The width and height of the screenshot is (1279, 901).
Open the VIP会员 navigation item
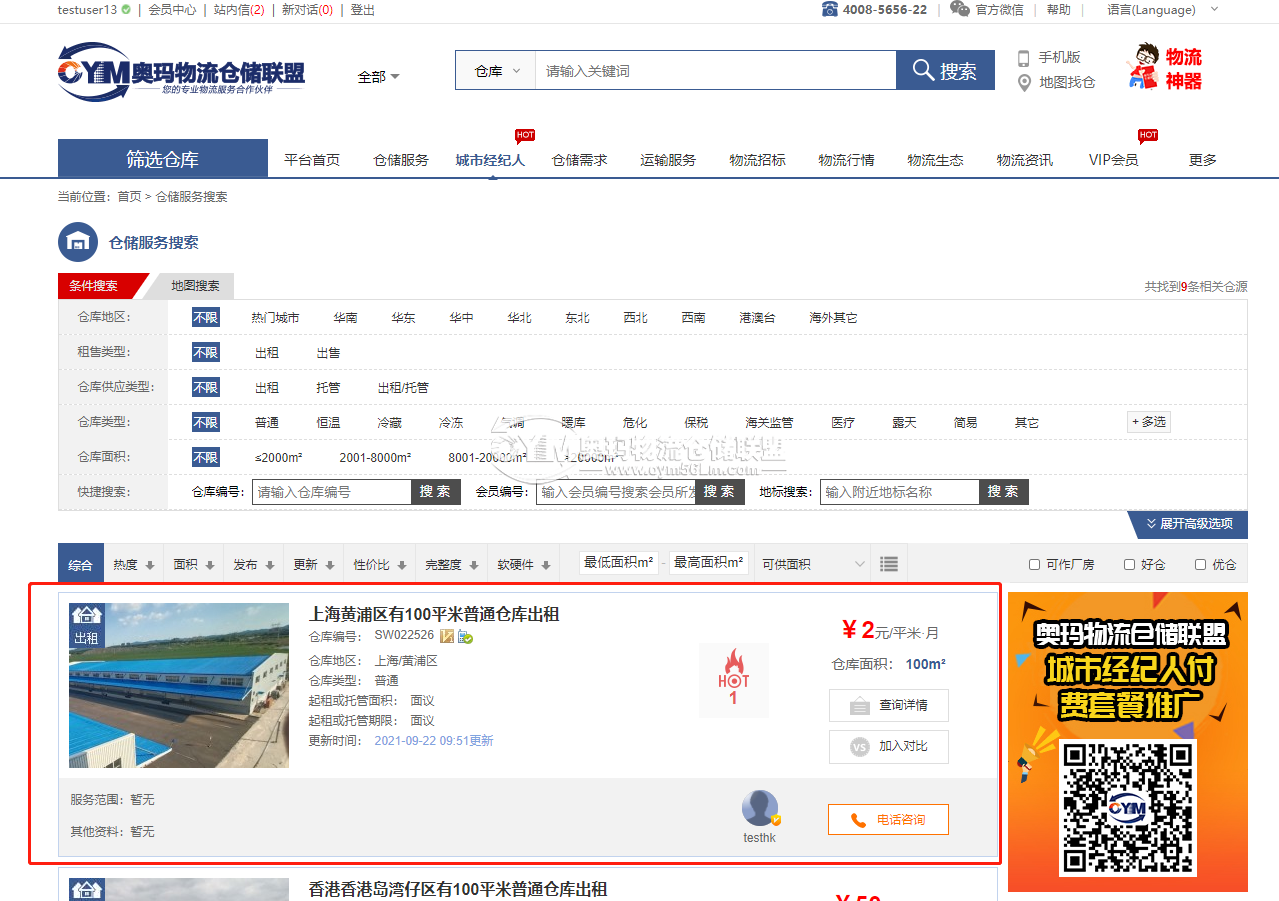coord(1114,160)
